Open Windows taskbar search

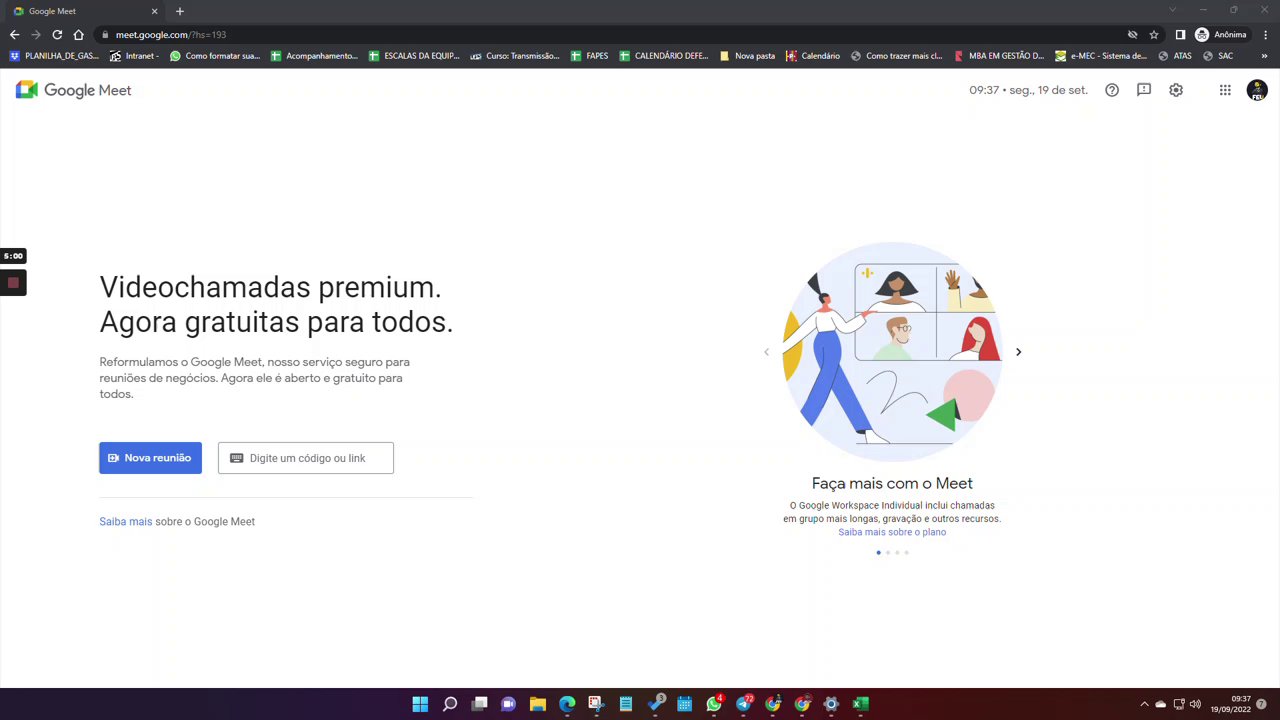tap(450, 704)
